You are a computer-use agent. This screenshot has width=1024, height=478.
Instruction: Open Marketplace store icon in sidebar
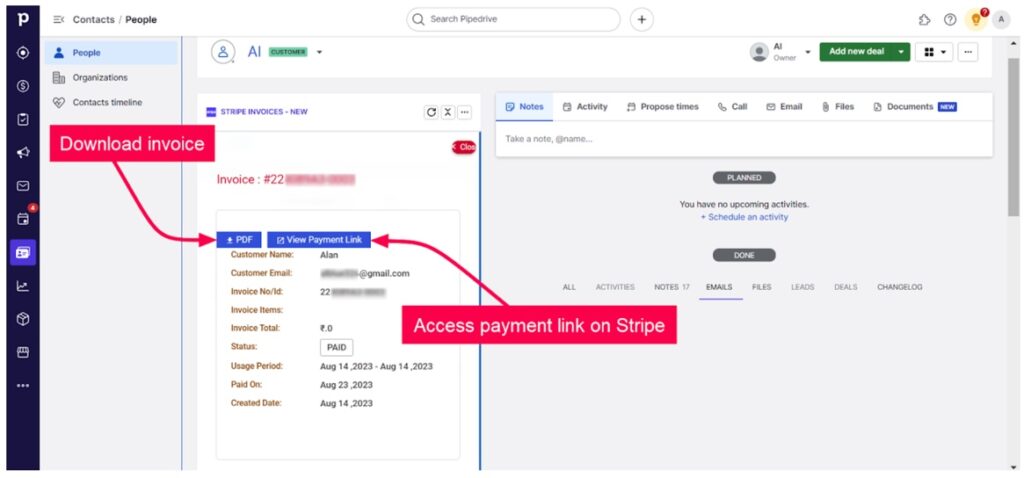[x=23, y=353]
